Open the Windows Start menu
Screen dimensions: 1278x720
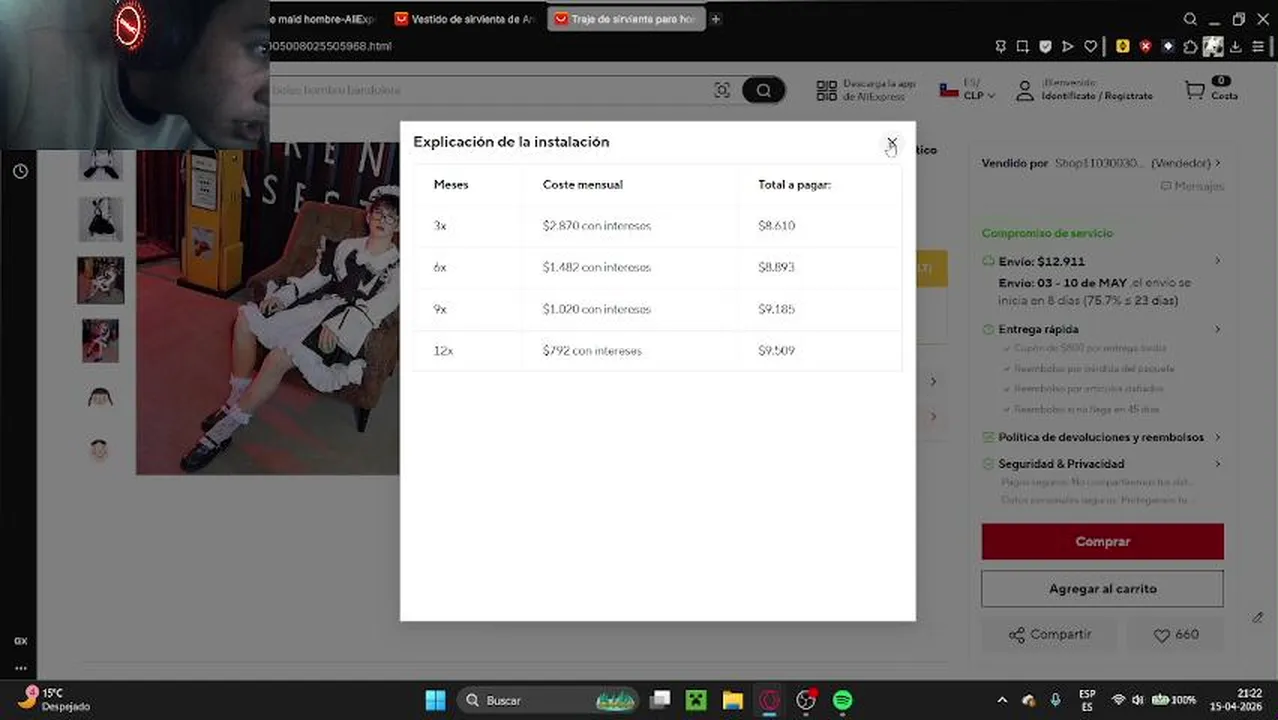tap(435, 700)
